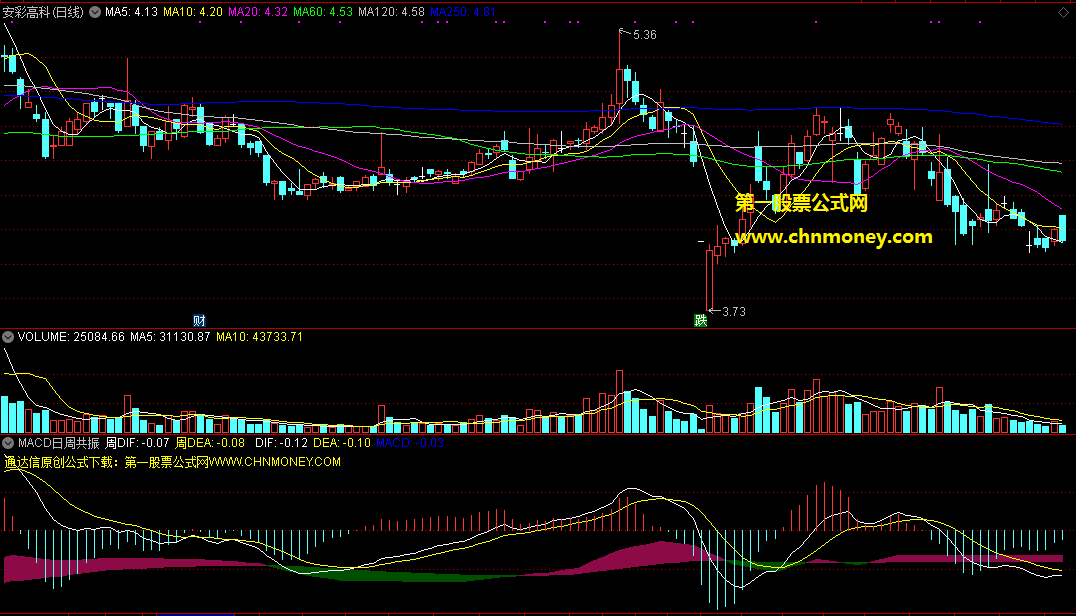
Task: Click the 周DEA: -0.08 value
Action: (x=210, y=443)
